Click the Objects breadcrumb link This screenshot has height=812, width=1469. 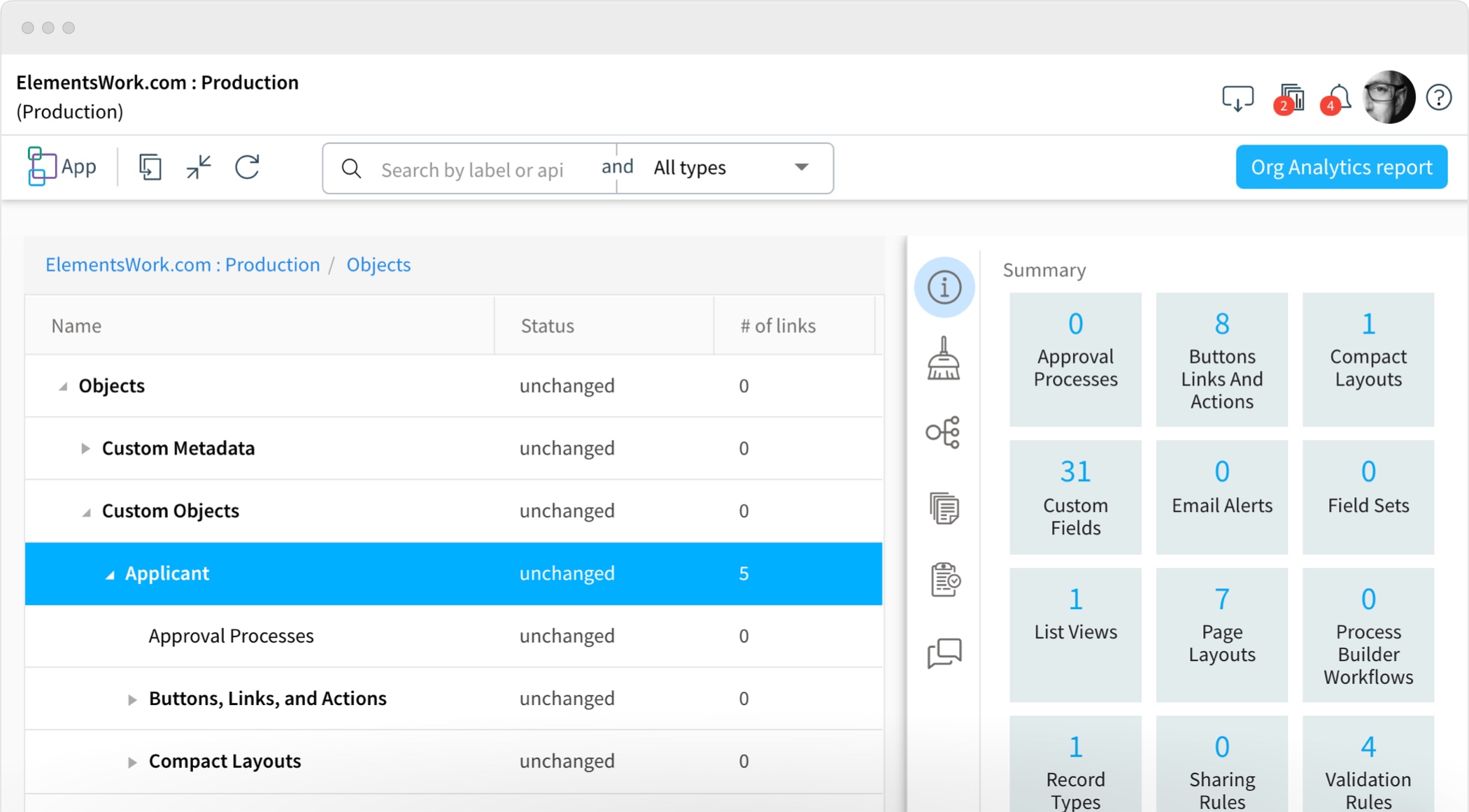[x=378, y=264]
